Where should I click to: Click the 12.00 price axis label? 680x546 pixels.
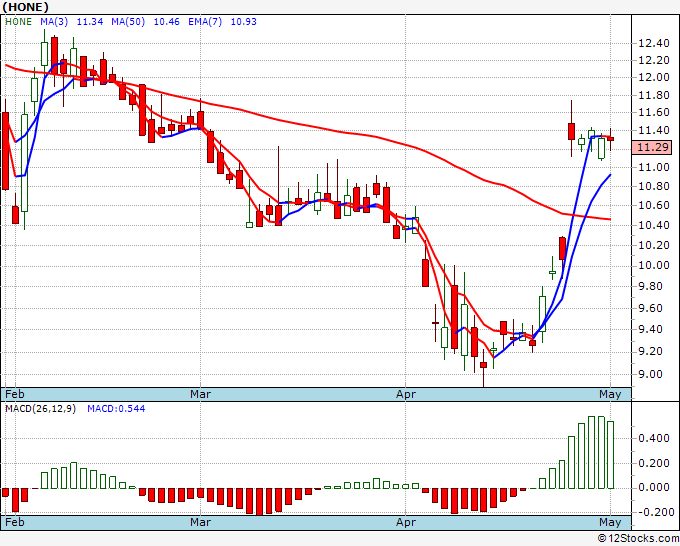[654, 78]
